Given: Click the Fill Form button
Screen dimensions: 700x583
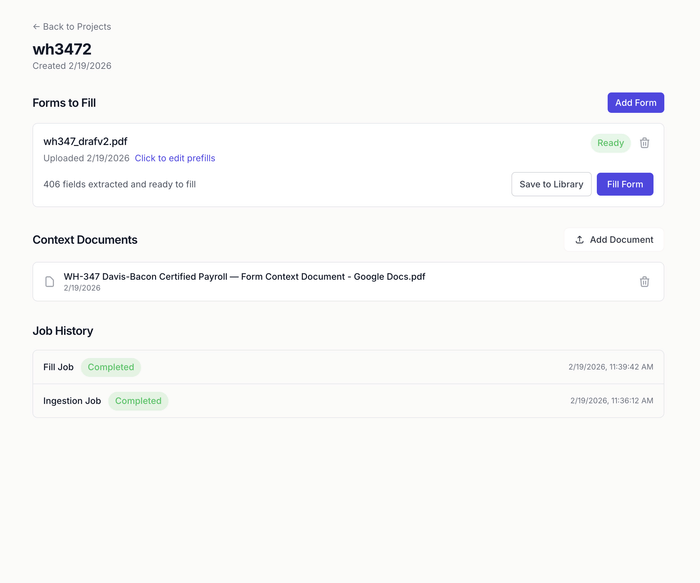Looking at the screenshot, I should click(x=624, y=184).
